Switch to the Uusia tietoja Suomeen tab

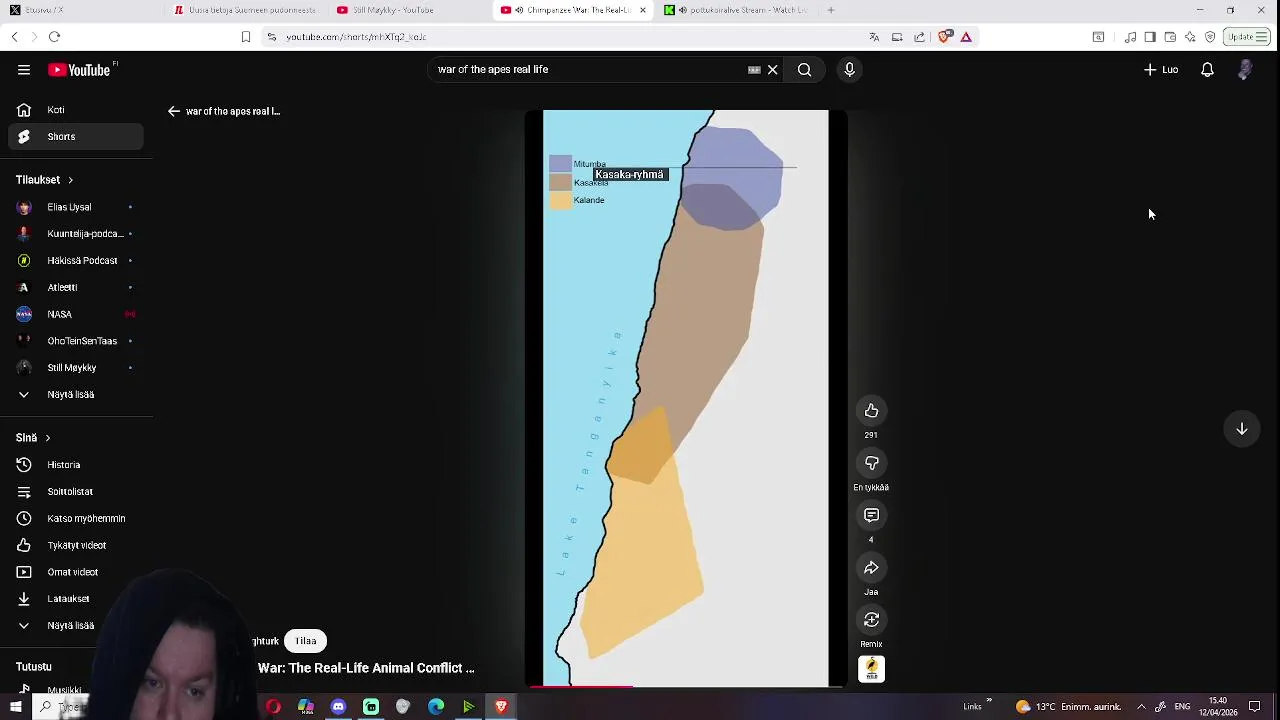(x=245, y=10)
